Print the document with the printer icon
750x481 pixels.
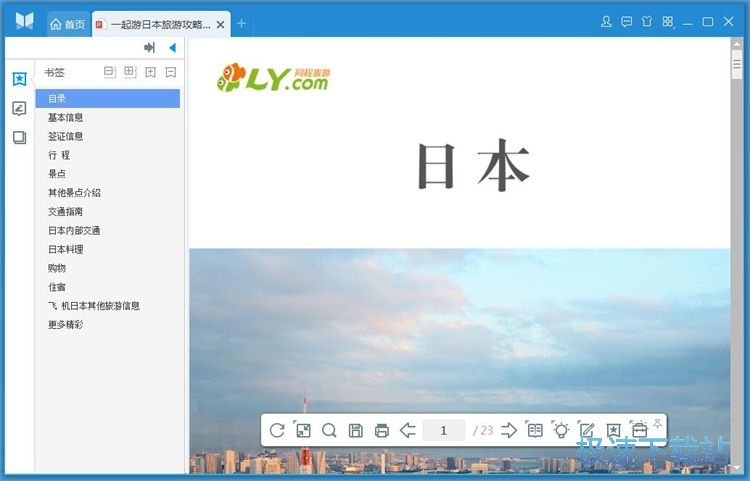pyautogui.click(x=382, y=430)
